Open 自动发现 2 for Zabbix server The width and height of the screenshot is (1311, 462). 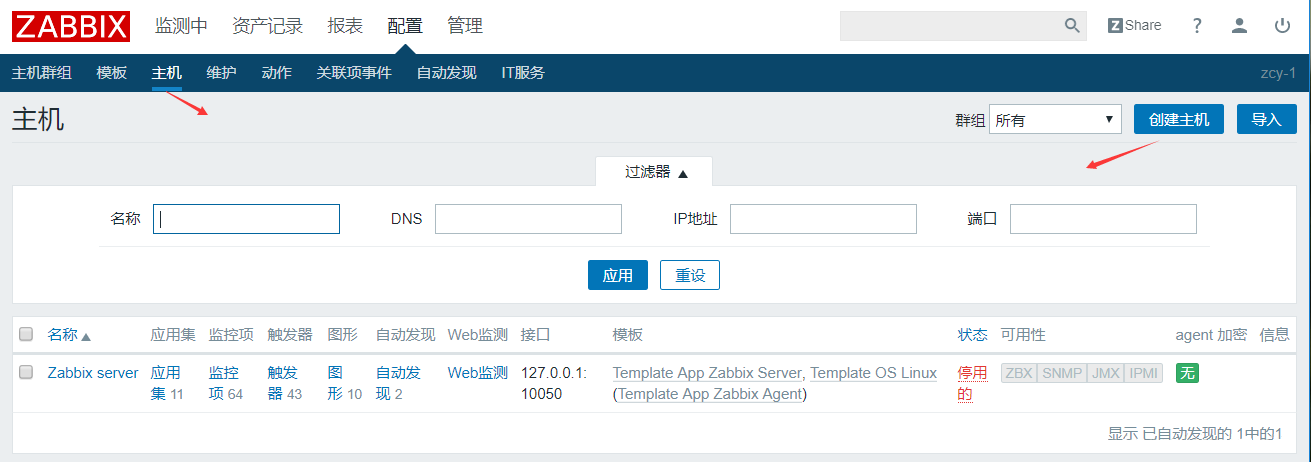click(398, 383)
